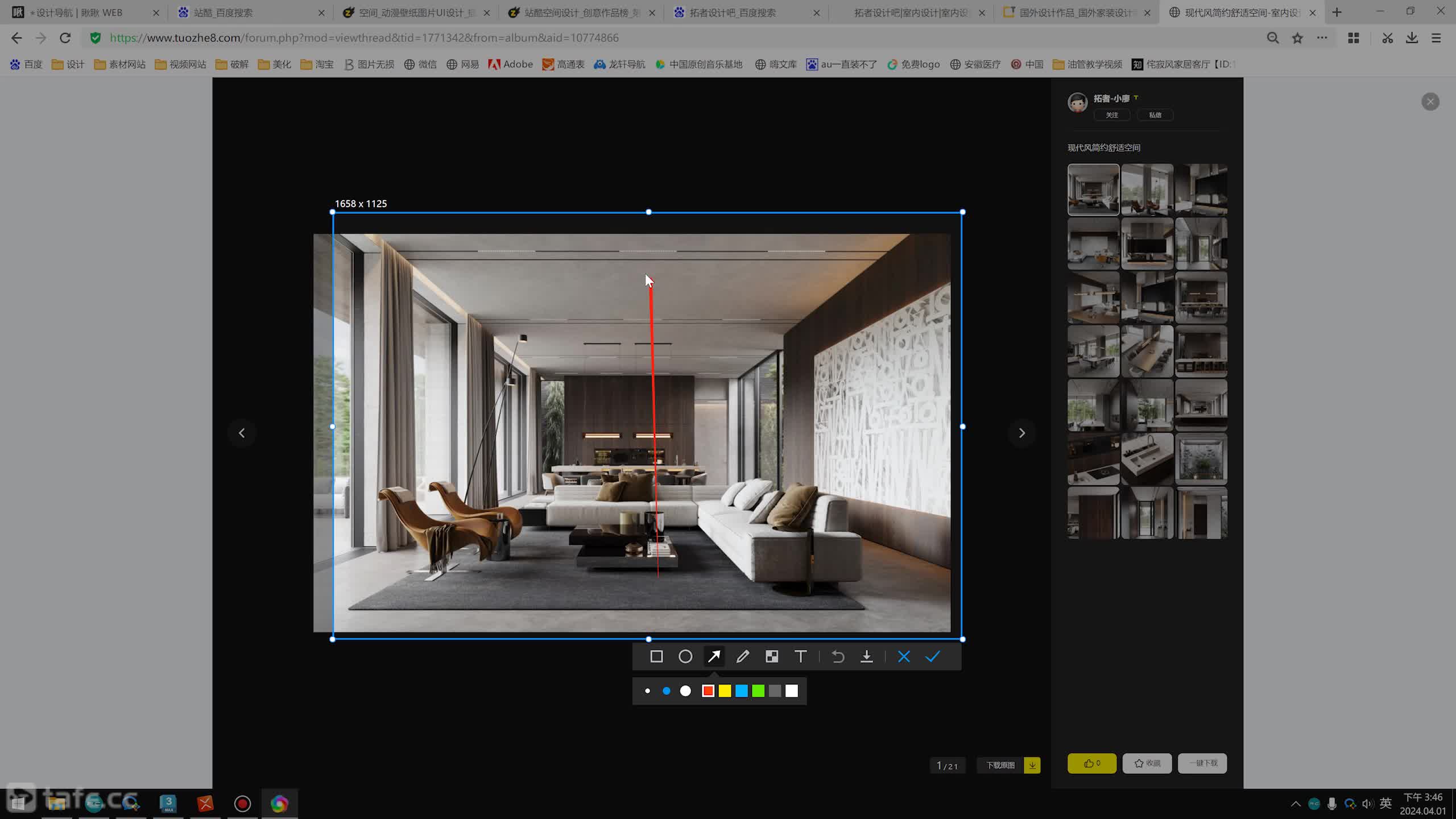Screen dimensions: 1456x819
Task: Open the Adobe bookmark
Action: pos(510,64)
